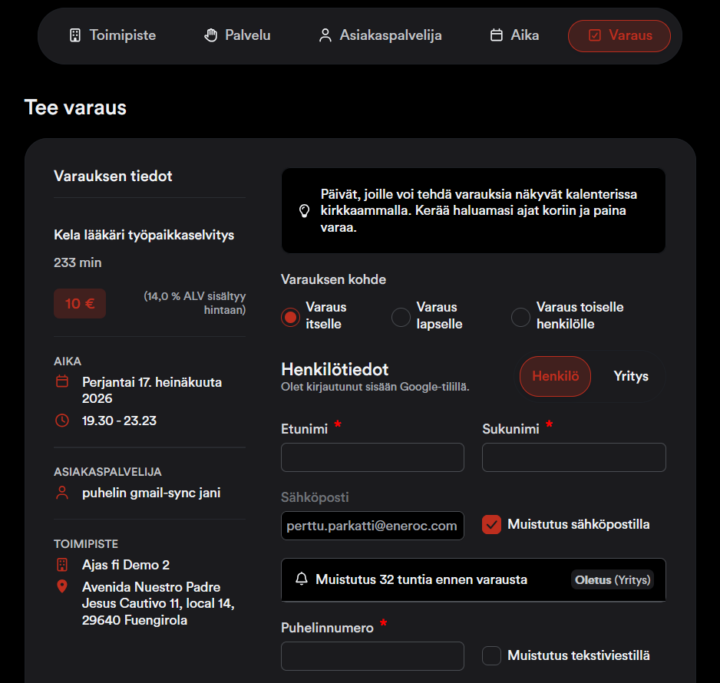720x683 pixels.
Task: Choose Varaus lapselle radio option
Action: click(401, 317)
